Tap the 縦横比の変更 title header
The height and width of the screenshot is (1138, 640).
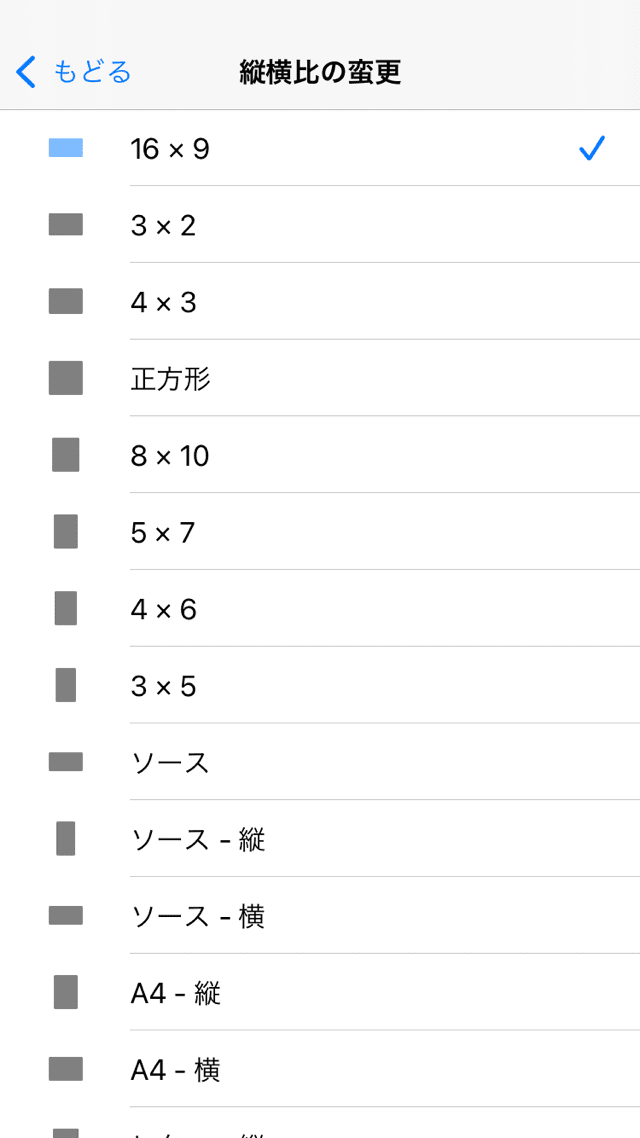click(320, 73)
